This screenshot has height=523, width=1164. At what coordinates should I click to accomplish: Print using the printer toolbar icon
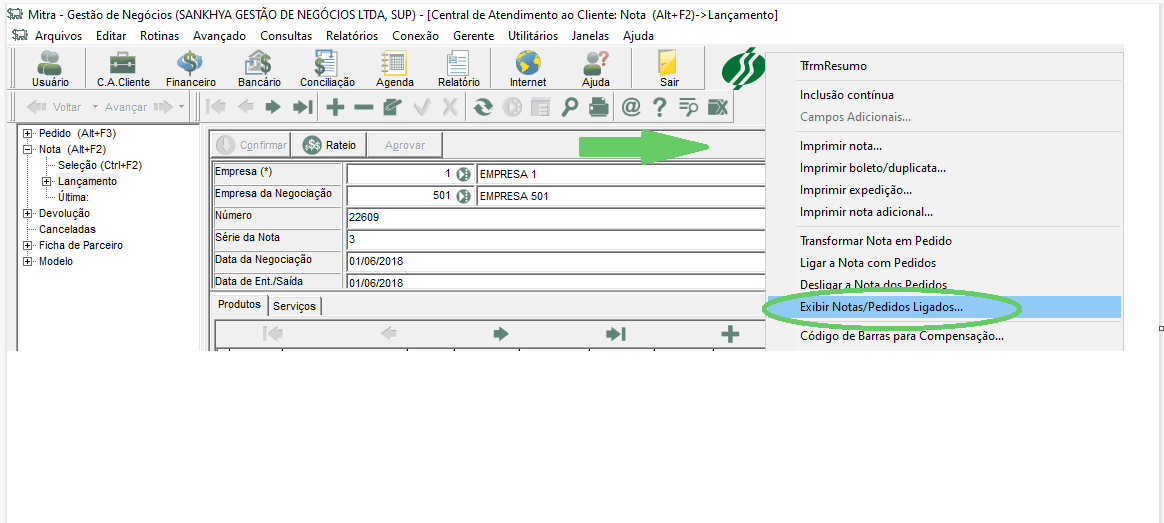[x=598, y=108]
